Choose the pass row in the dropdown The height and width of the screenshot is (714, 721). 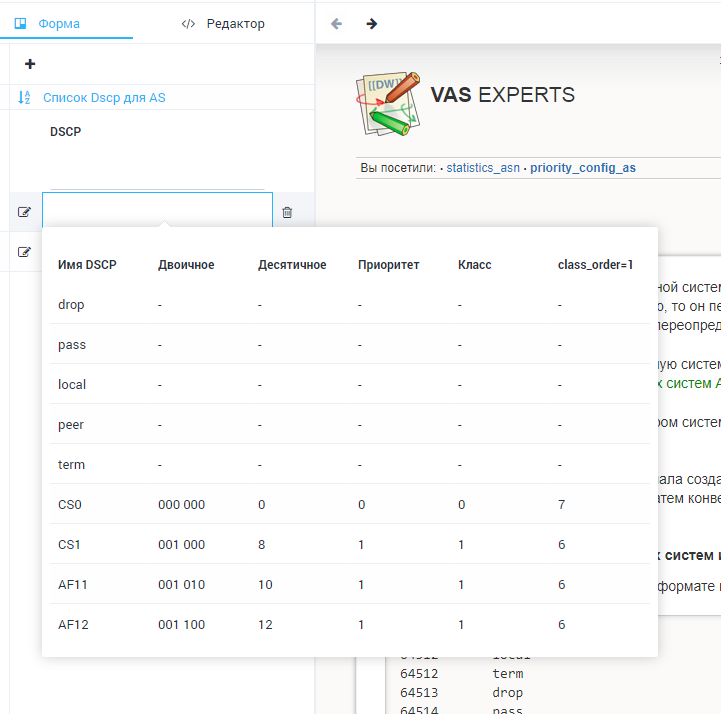click(x=72, y=344)
